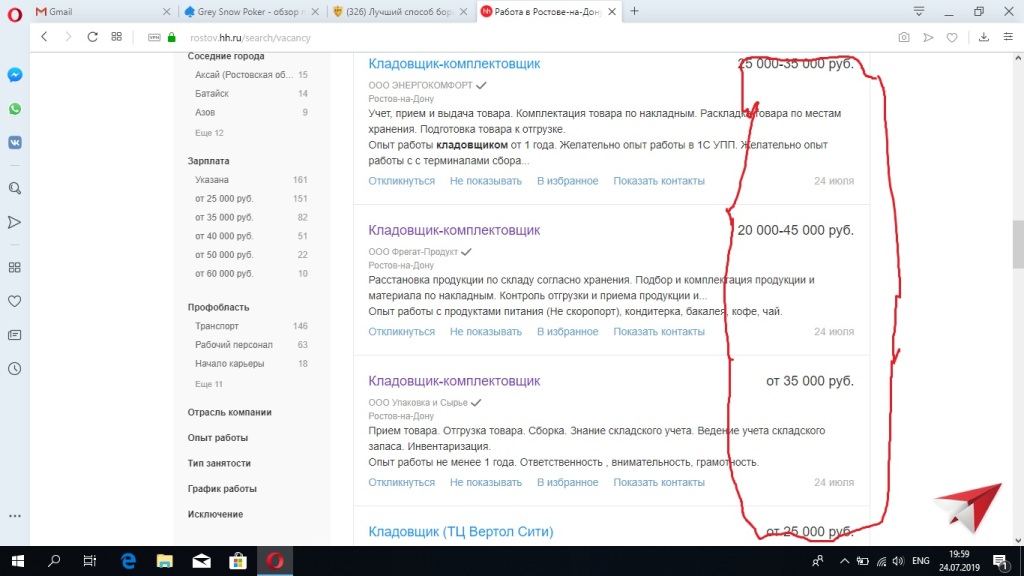1024x576 pixels.
Task: Expand the "Опыт работы" filter section
Action: tap(217, 438)
